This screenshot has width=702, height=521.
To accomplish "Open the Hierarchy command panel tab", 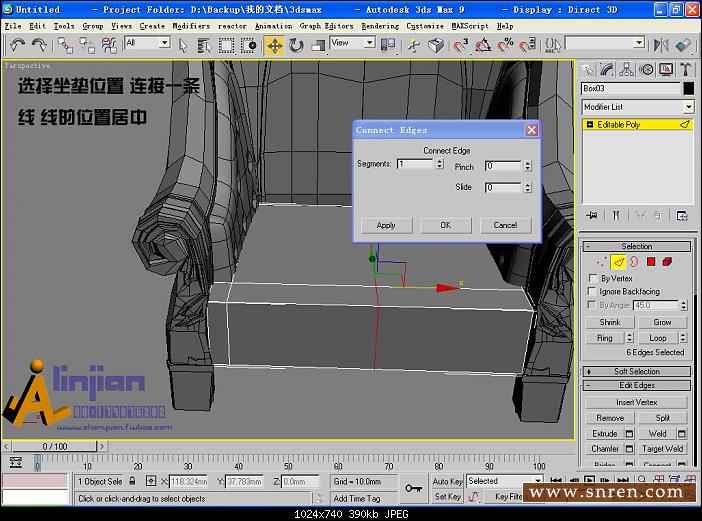I will click(x=627, y=69).
